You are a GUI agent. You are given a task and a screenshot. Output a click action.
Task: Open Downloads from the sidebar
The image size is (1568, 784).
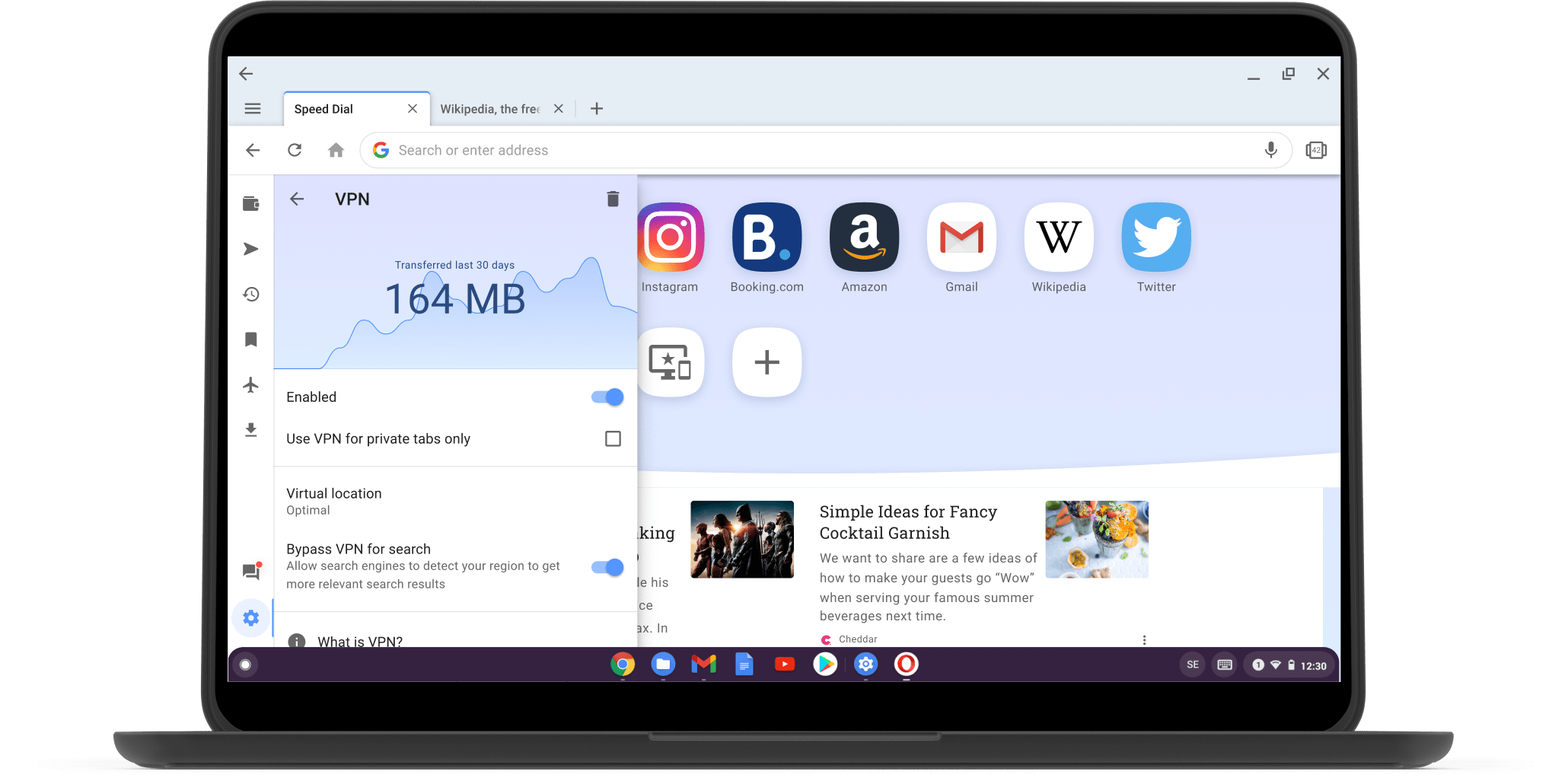[251, 430]
